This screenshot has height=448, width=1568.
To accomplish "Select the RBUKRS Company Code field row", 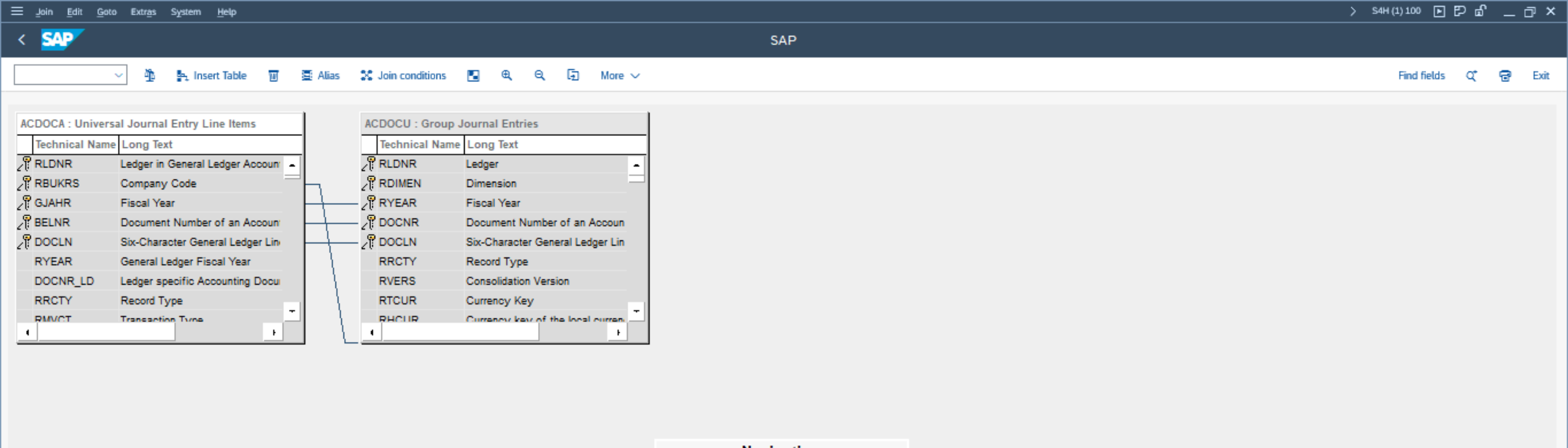I will pos(158,183).
